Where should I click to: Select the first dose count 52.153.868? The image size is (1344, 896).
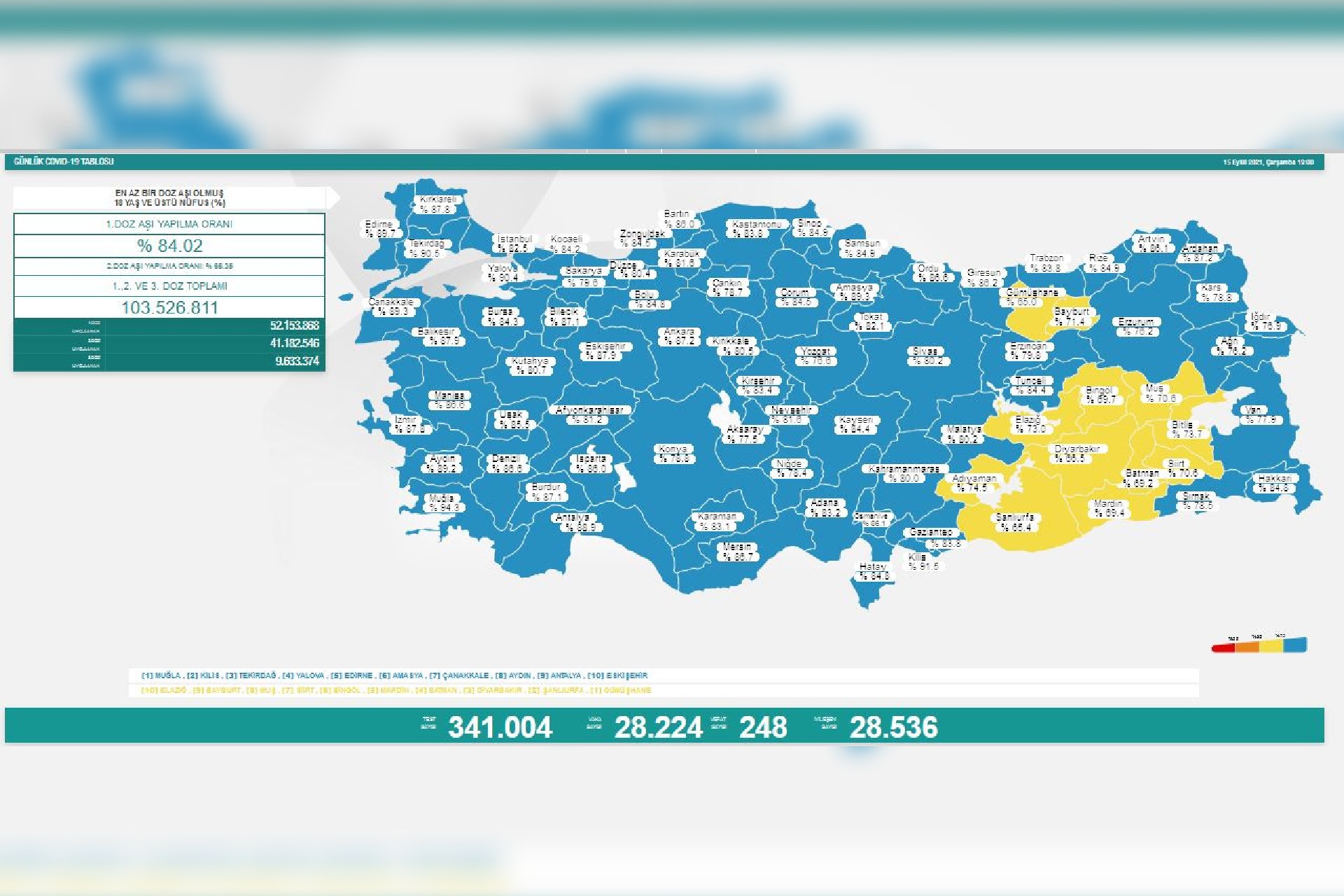coord(294,325)
